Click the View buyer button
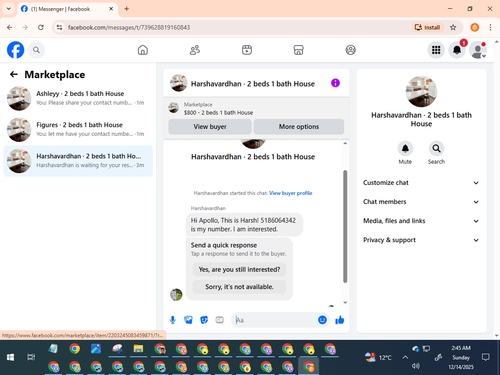This screenshot has width=500, height=375. click(x=210, y=127)
